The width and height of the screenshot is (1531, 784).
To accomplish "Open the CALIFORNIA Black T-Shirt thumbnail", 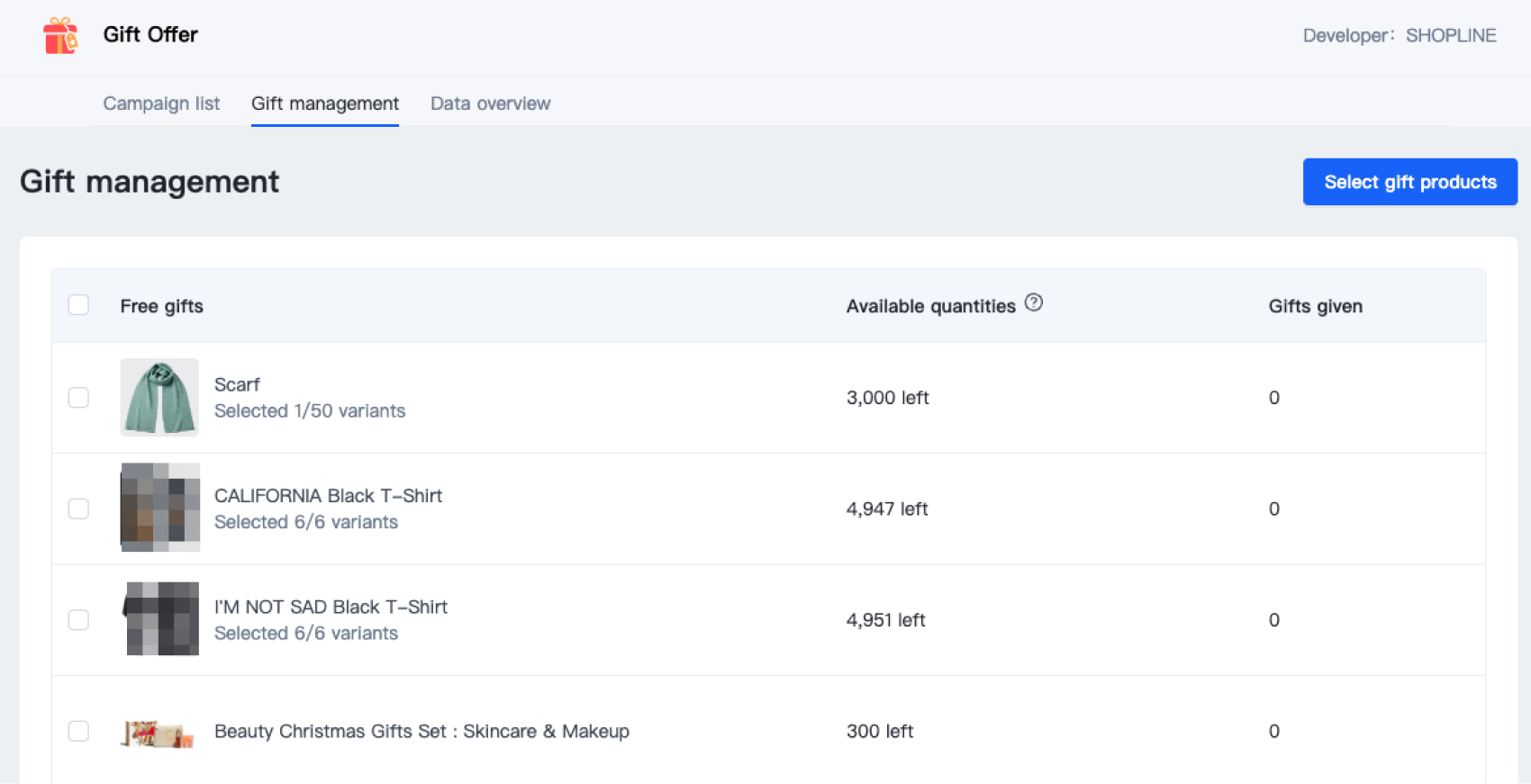I will (x=159, y=508).
